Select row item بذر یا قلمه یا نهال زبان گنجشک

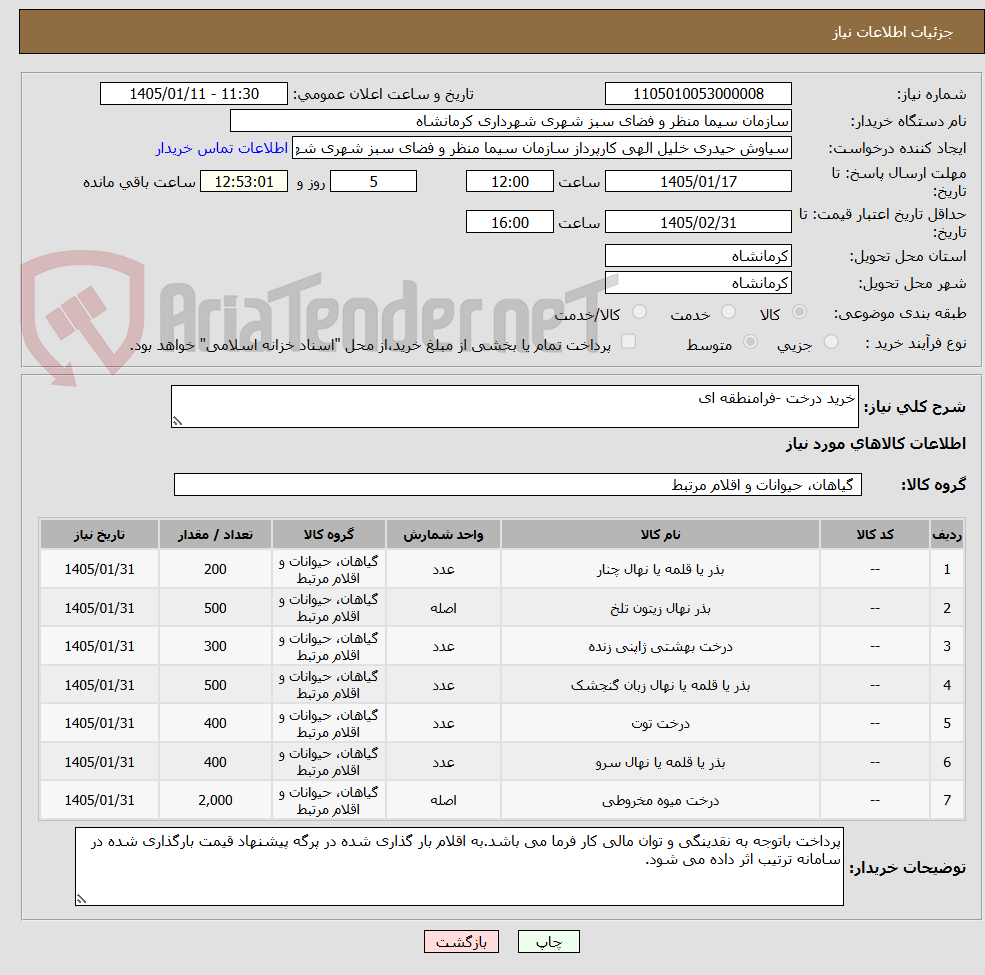pos(660,685)
